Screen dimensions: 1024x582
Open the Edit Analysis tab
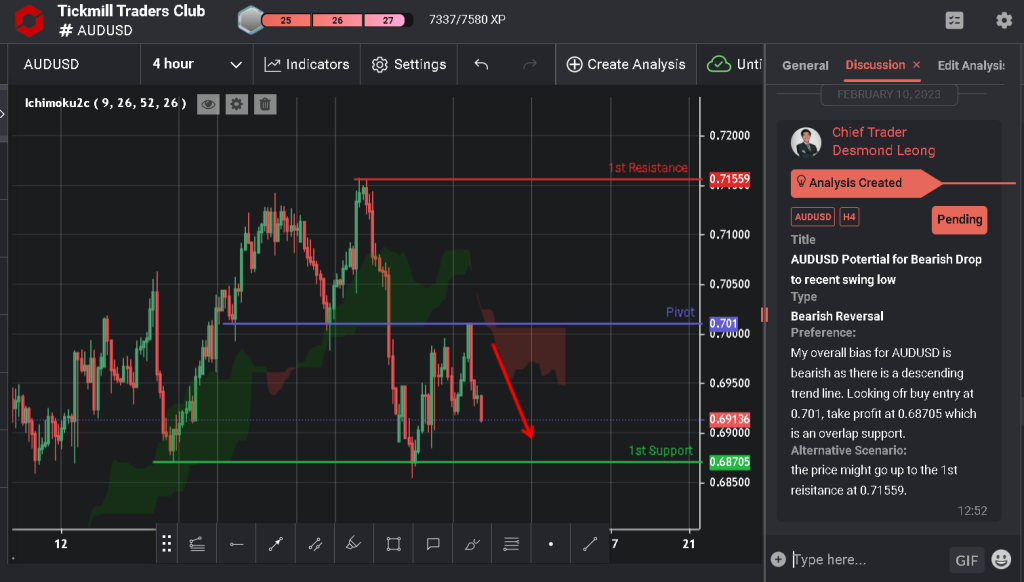(x=971, y=65)
